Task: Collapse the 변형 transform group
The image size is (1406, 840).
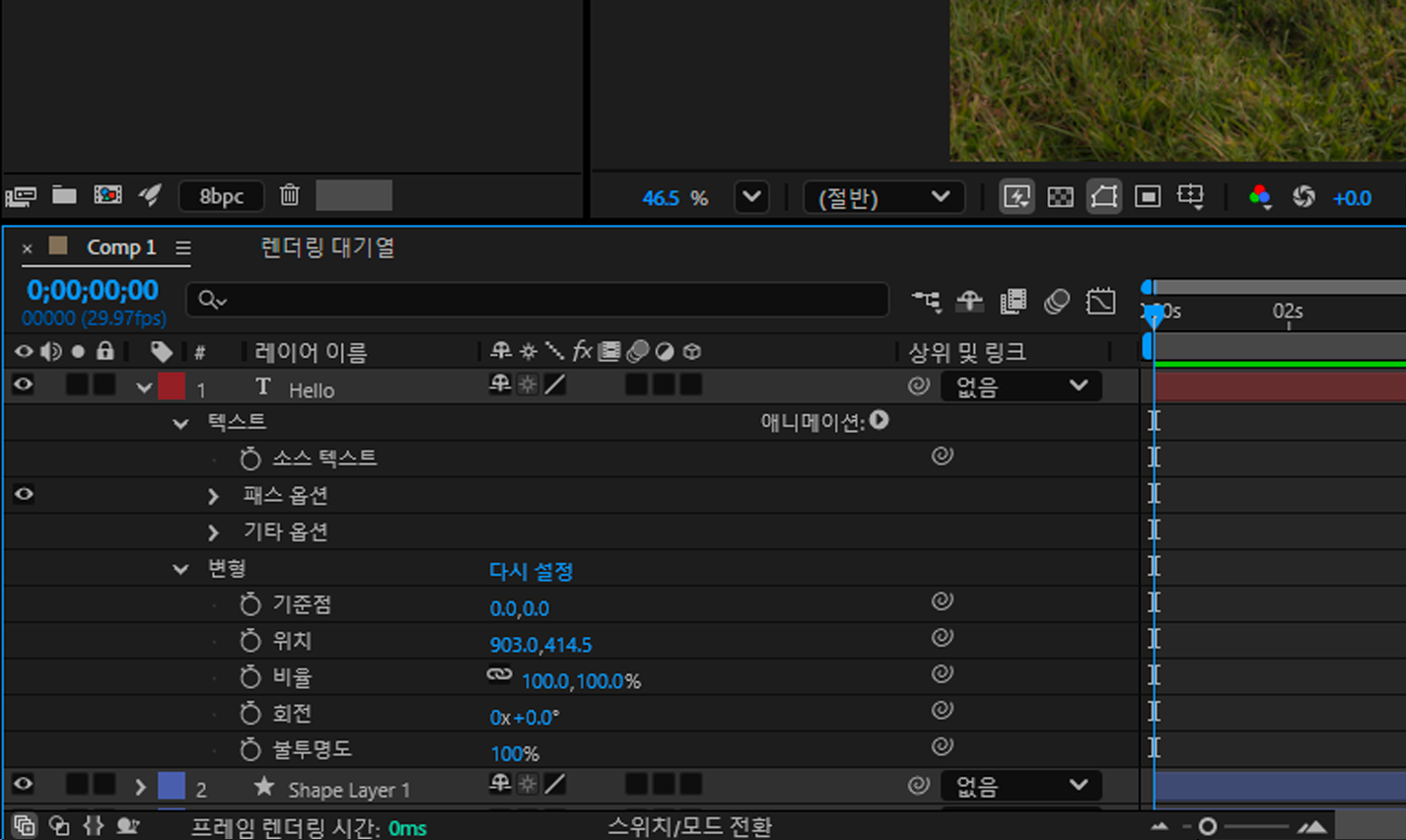Action: (x=180, y=569)
